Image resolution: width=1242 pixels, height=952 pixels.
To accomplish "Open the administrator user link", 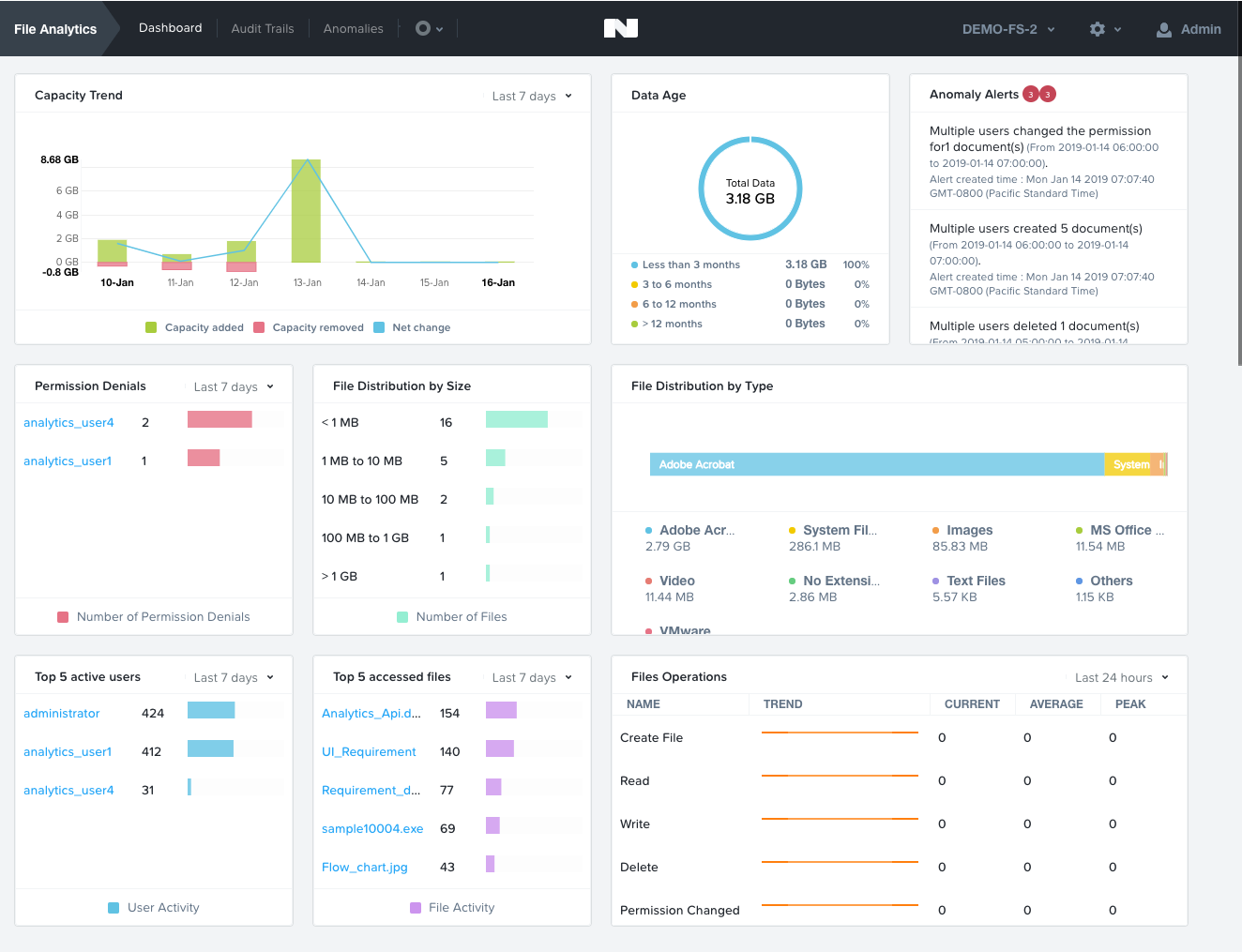I will pyautogui.click(x=61, y=713).
